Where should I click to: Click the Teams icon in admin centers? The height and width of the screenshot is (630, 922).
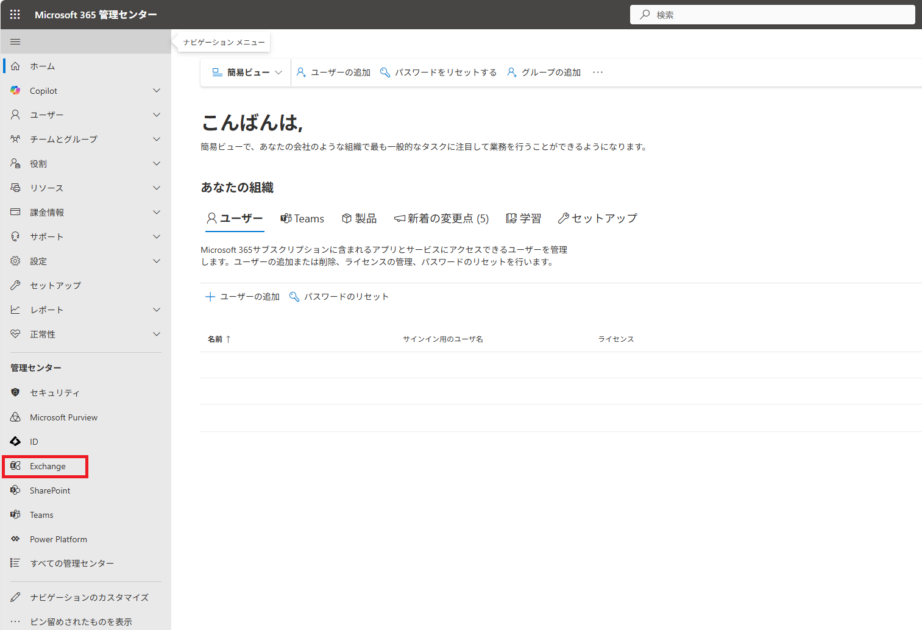15,515
